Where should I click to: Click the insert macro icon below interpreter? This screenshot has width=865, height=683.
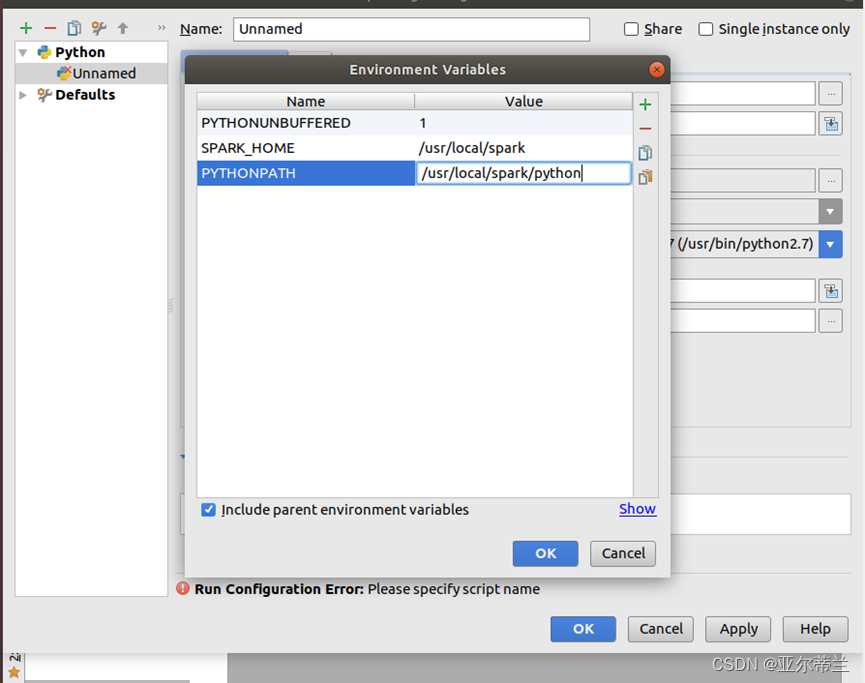pyautogui.click(x=831, y=291)
